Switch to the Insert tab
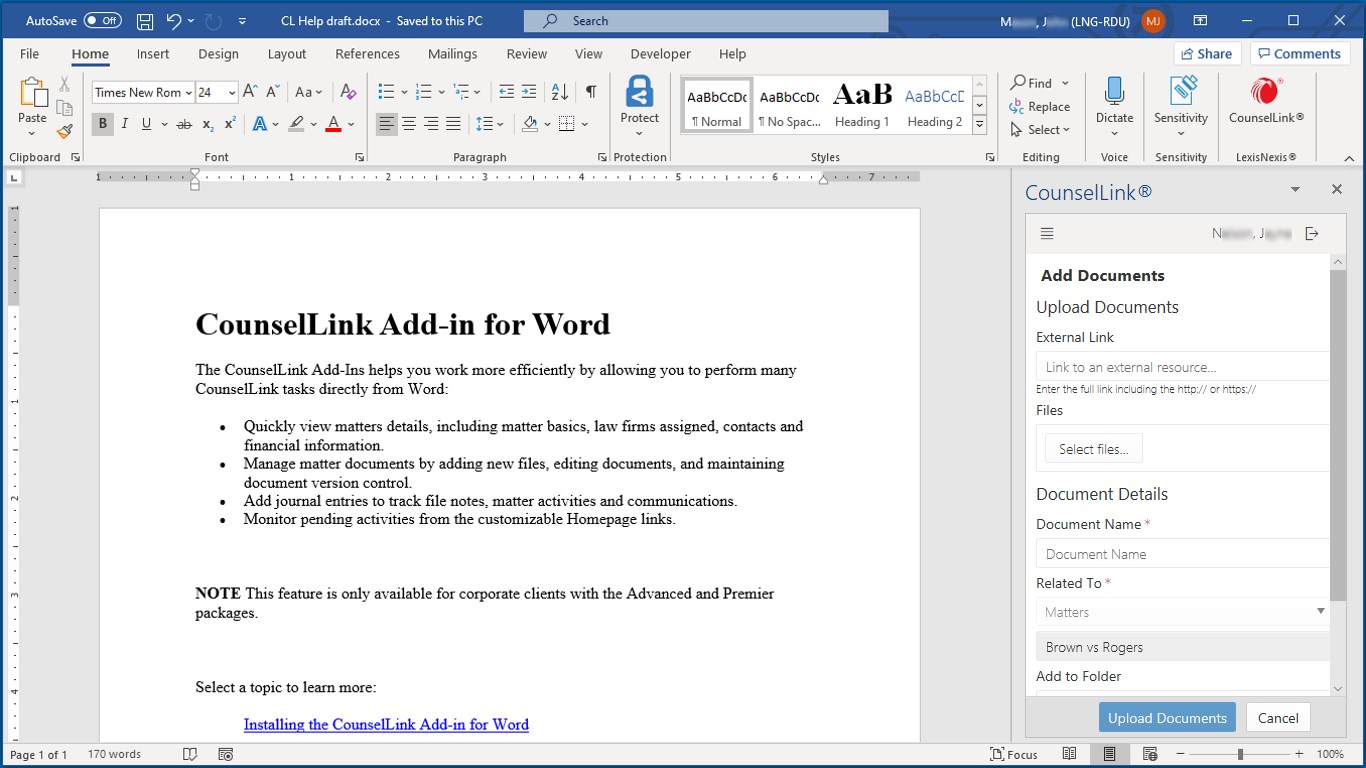Viewport: 1366px width, 768px height. (153, 54)
